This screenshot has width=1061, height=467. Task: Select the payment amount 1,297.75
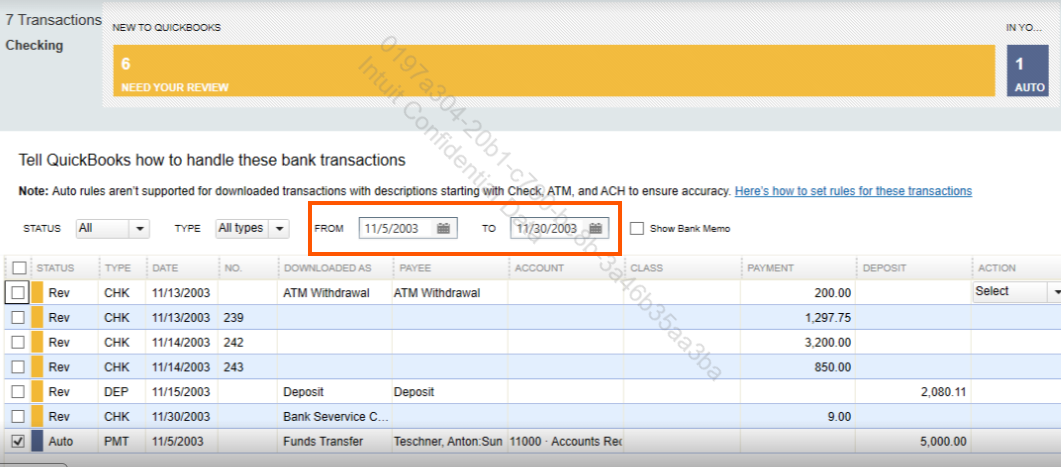click(x=829, y=318)
